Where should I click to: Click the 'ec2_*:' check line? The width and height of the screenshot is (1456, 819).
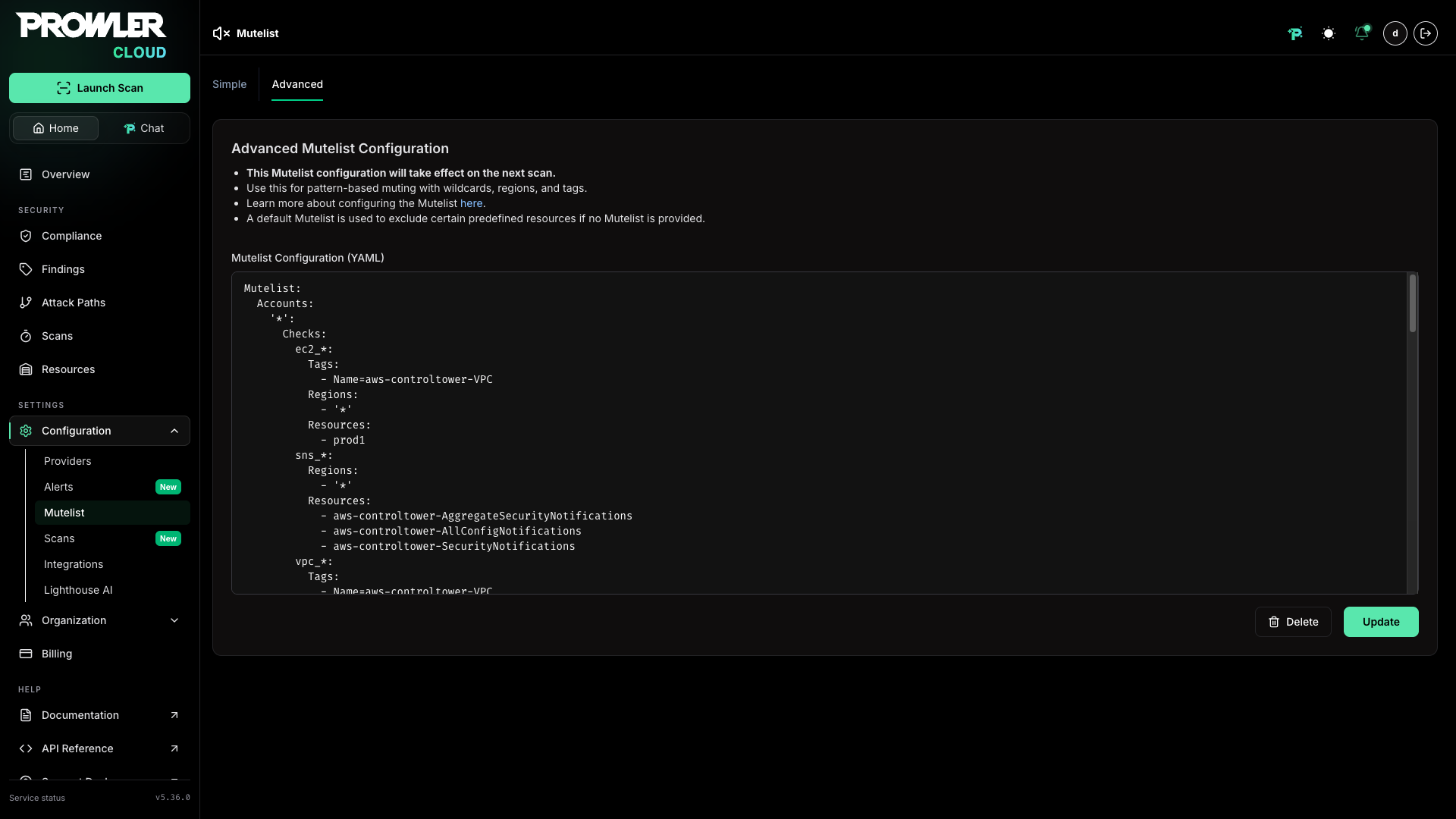314,349
